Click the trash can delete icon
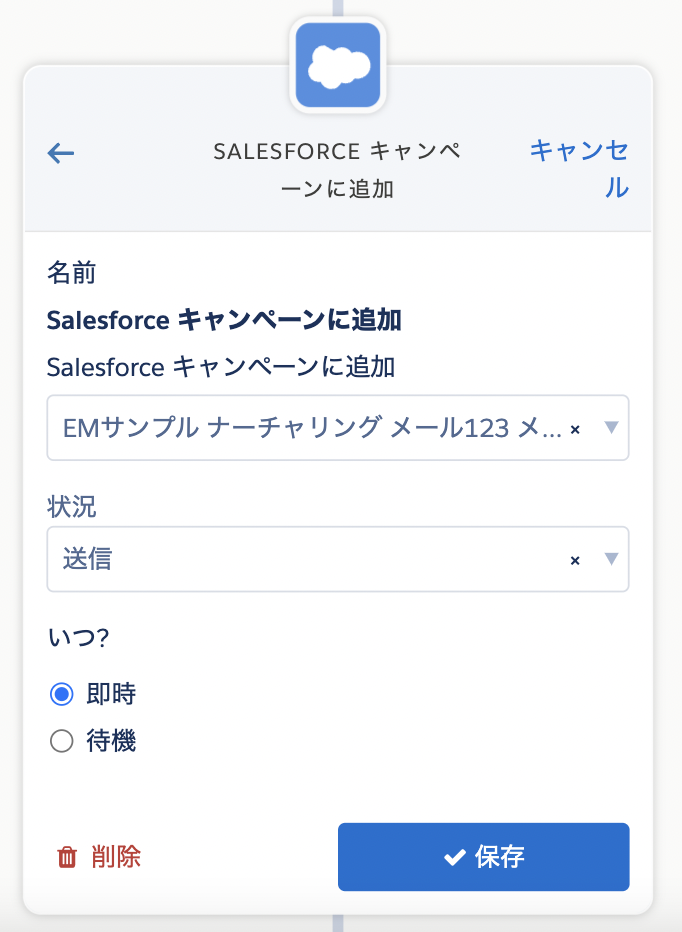Viewport: 682px width, 932px height. pos(67,857)
